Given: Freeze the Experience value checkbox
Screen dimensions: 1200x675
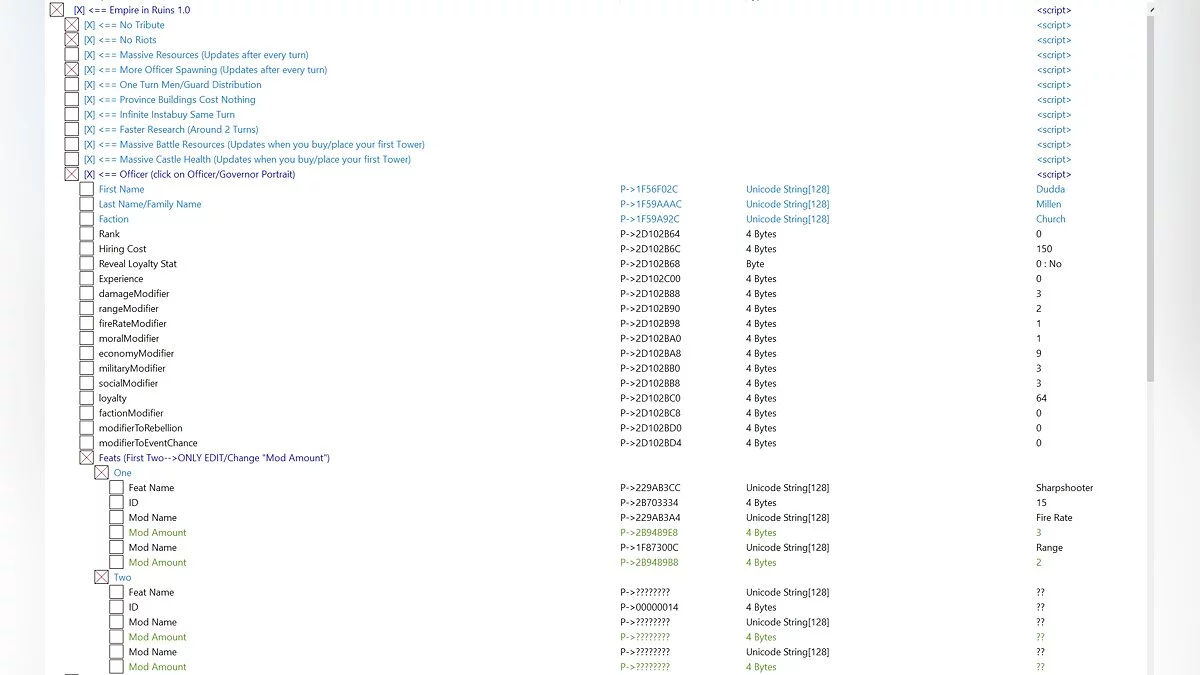Looking at the screenshot, I should pos(87,279).
